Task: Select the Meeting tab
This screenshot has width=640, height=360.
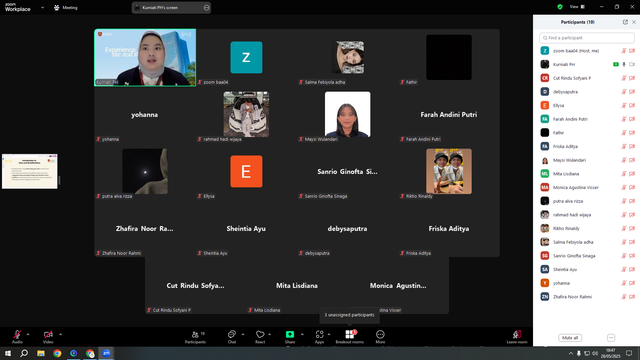Action: pos(66,7)
